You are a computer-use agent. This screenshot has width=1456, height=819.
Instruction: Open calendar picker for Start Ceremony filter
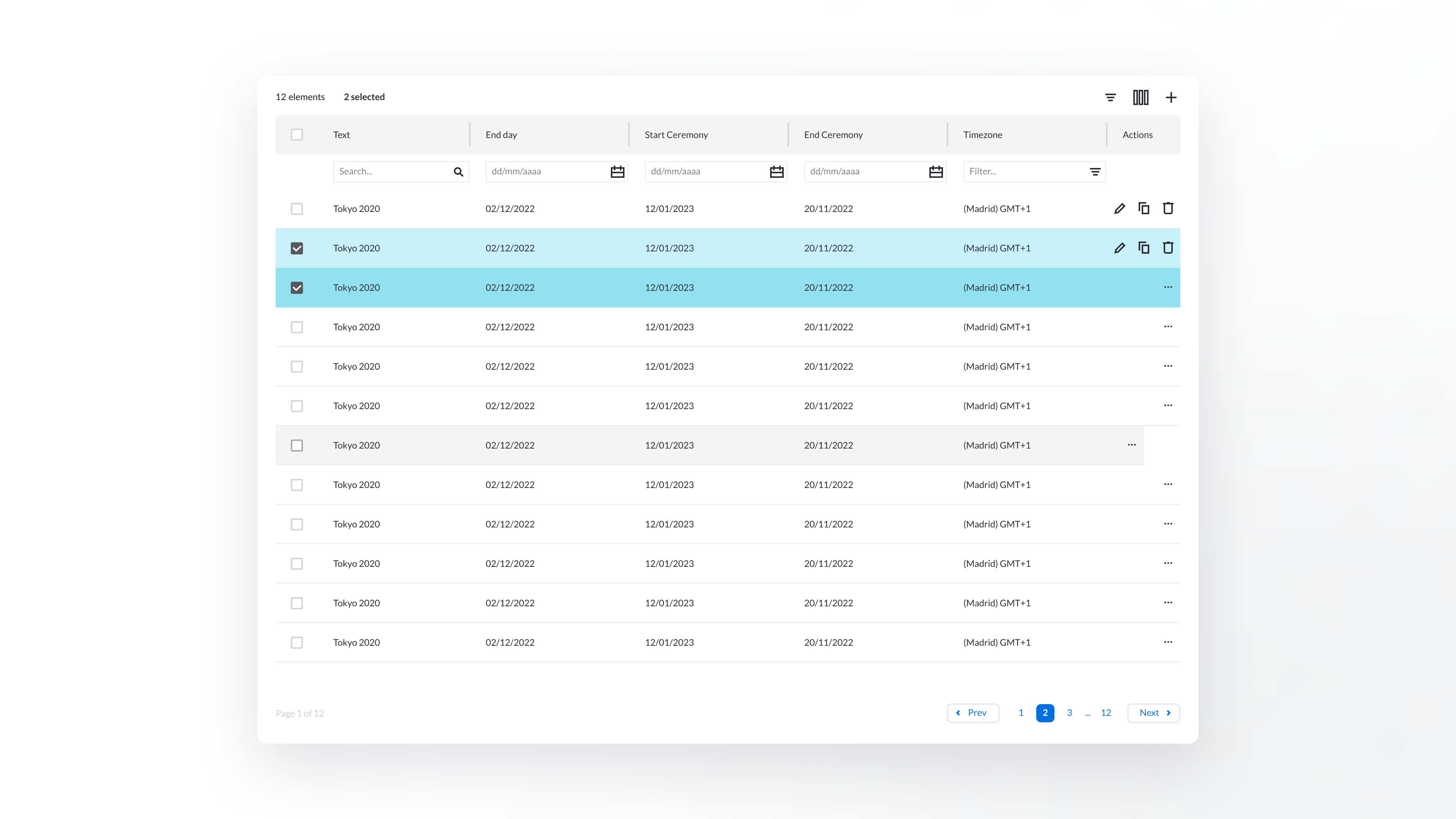[777, 172]
